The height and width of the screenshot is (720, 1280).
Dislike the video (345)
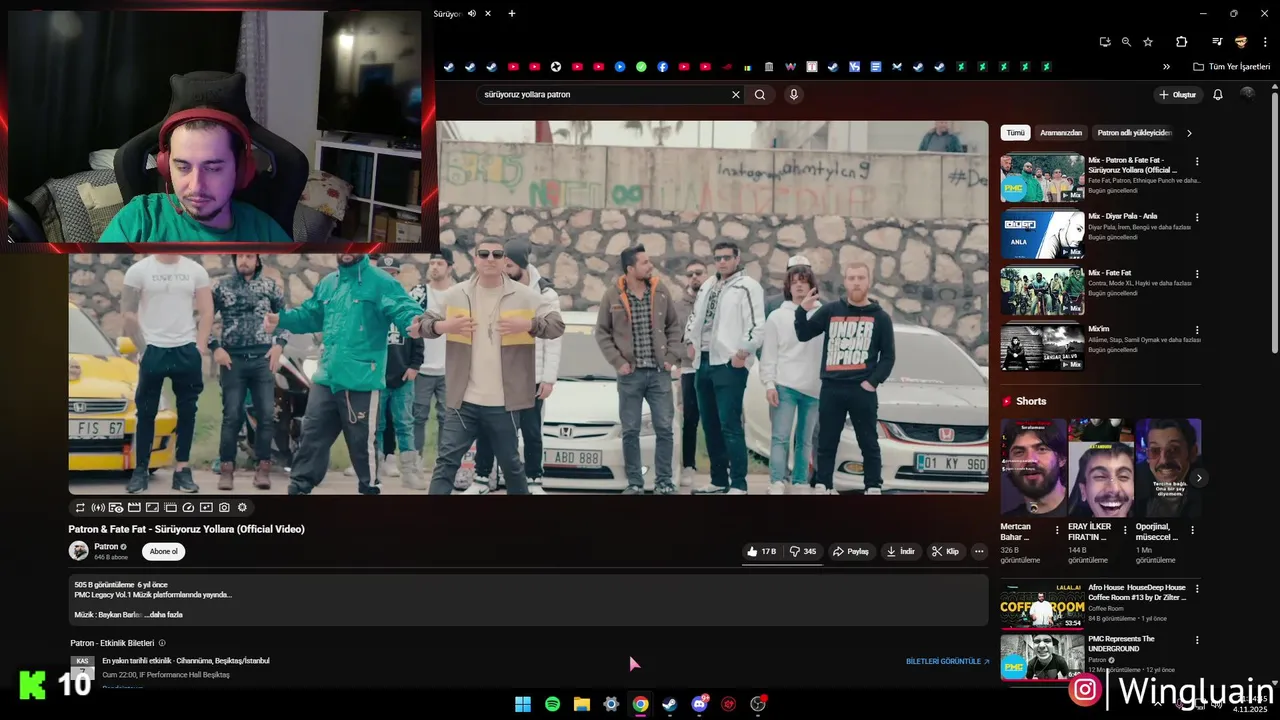point(803,551)
